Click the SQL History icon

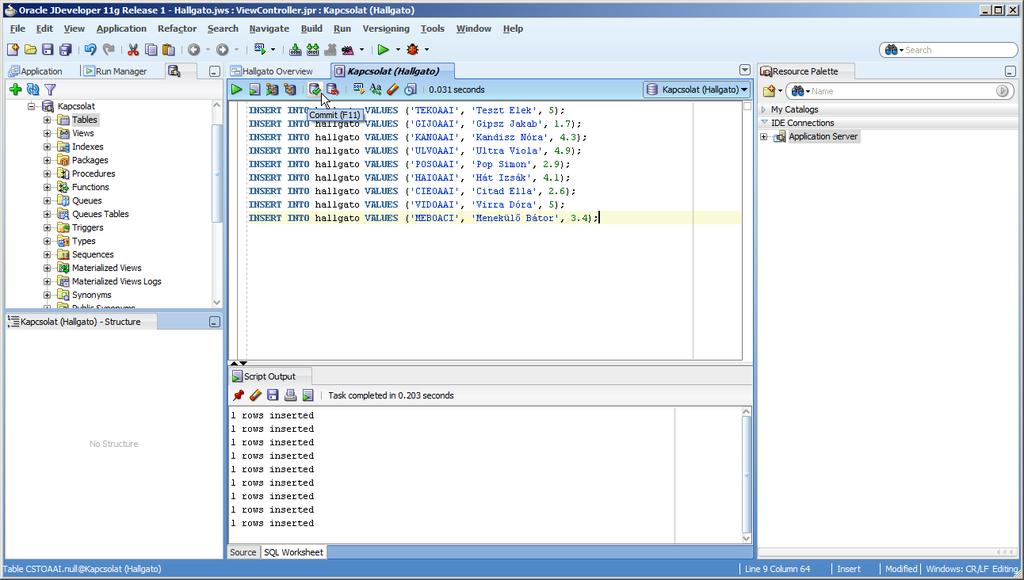(410, 89)
